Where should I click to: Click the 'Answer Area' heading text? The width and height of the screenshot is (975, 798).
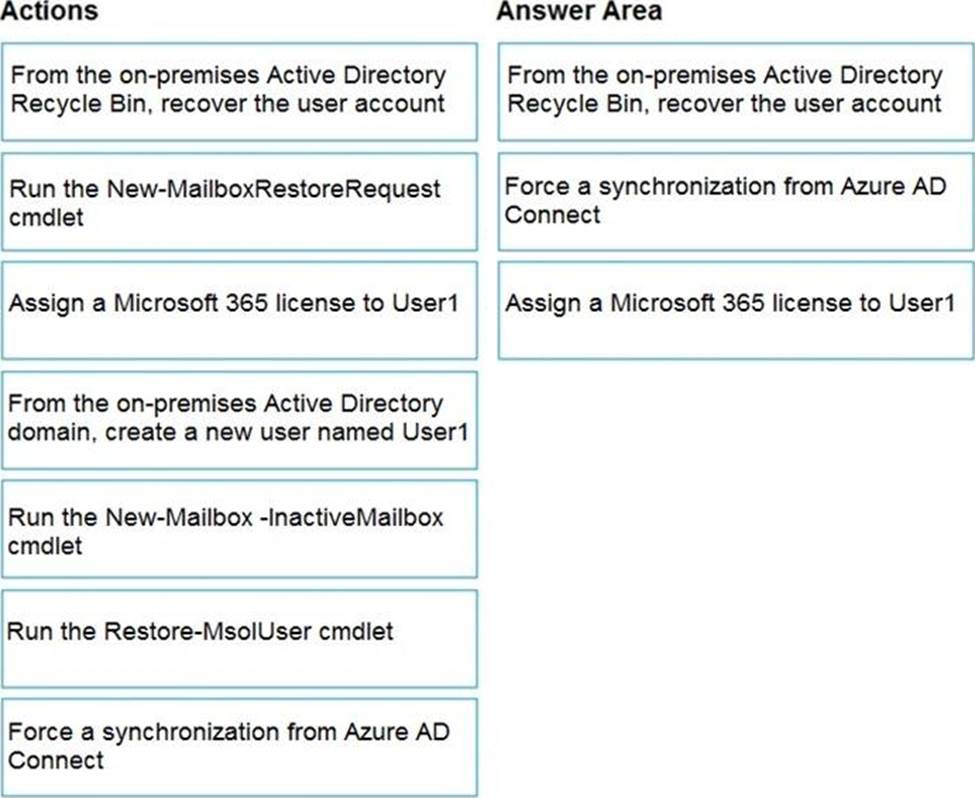[x=579, y=11]
